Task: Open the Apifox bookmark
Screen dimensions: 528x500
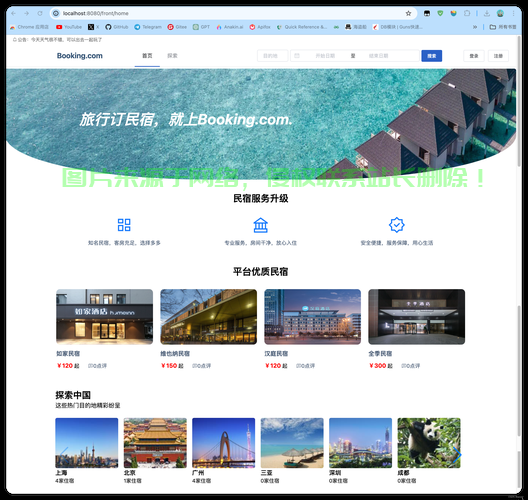Action: (260, 27)
